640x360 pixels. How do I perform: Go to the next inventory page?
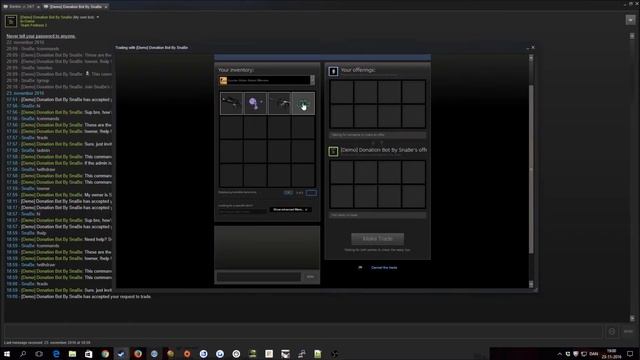[x=311, y=193]
